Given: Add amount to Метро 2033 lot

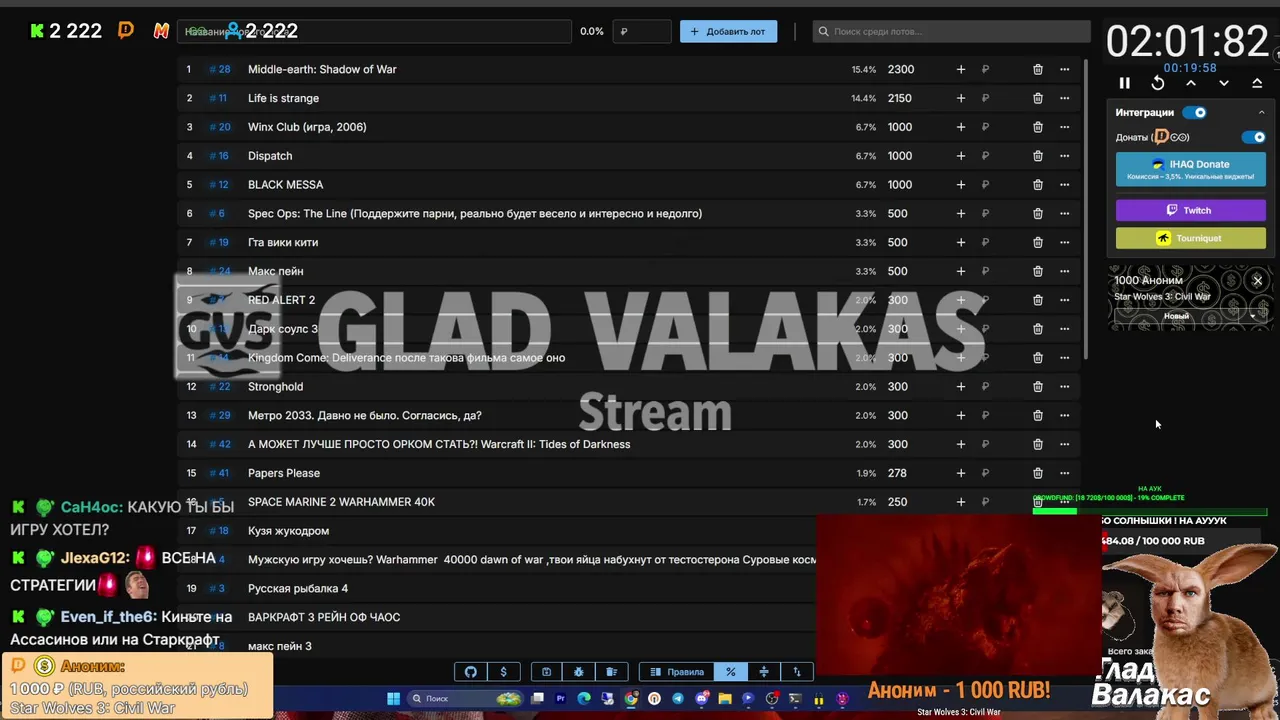Looking at the screenshot, I should (x=960, y=415).
